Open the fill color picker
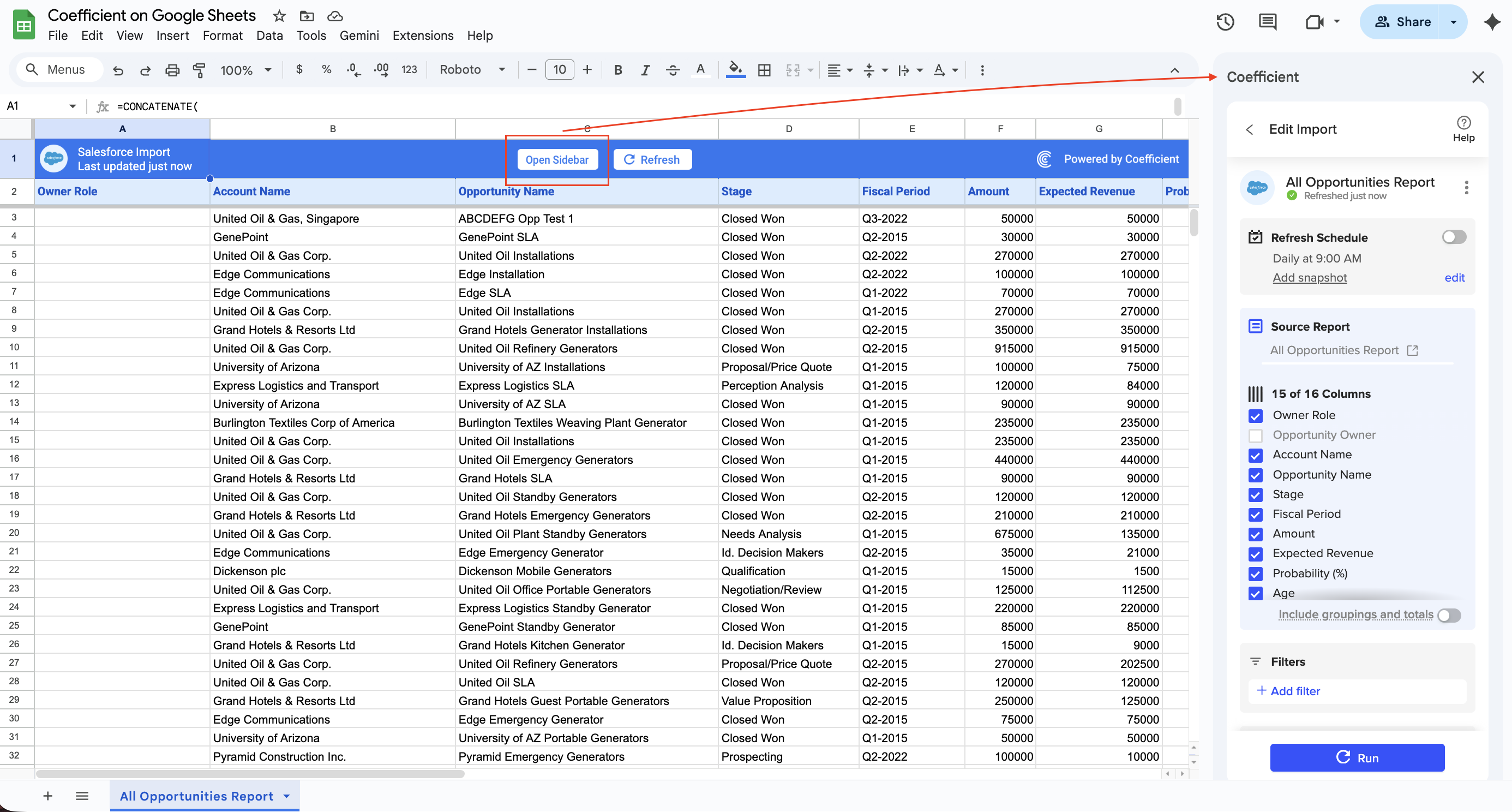Viewport: 1512px width, 812px height. [x=735, y=70]
